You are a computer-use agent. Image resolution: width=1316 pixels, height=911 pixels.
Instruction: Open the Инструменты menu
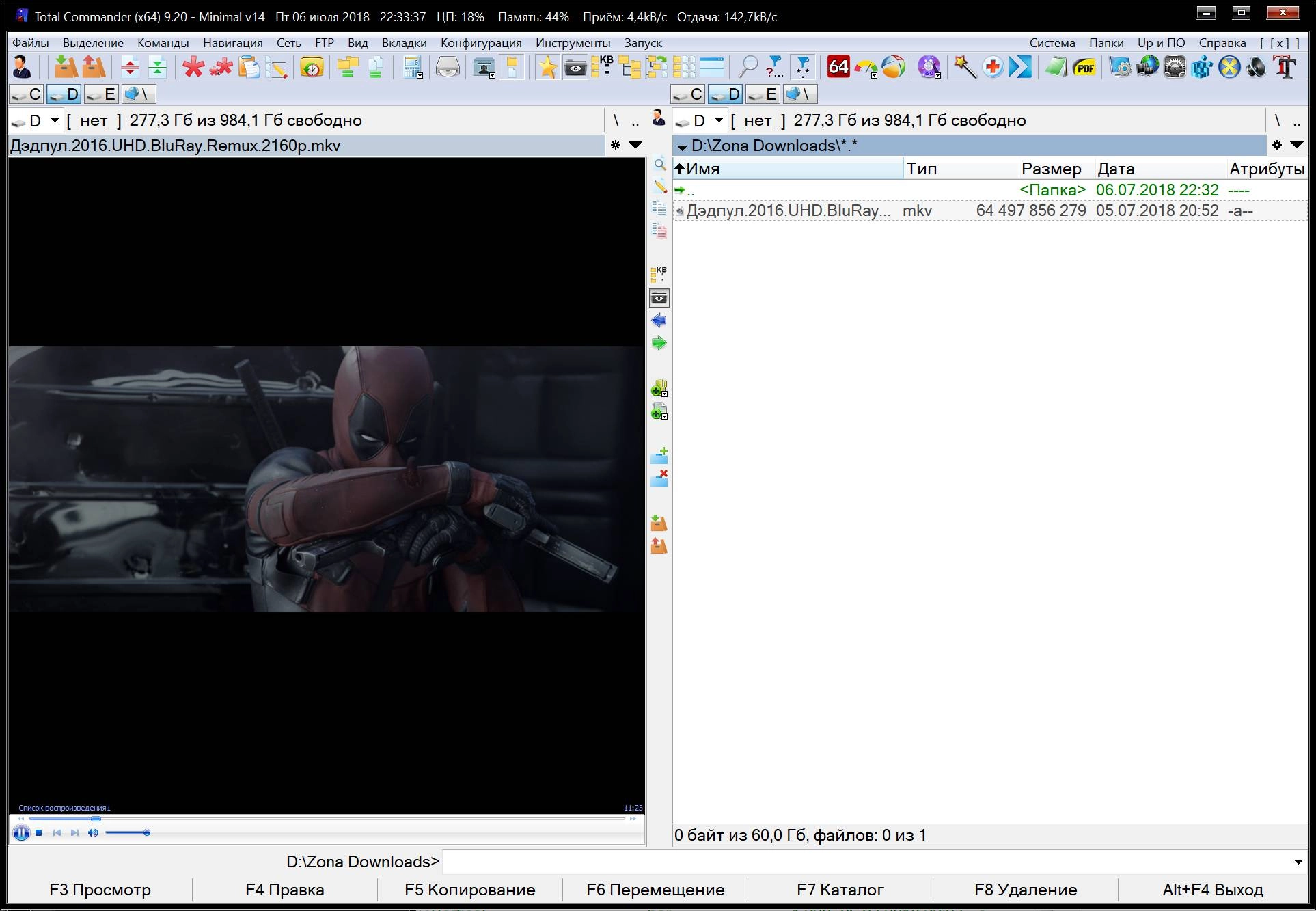coord(573,42)
